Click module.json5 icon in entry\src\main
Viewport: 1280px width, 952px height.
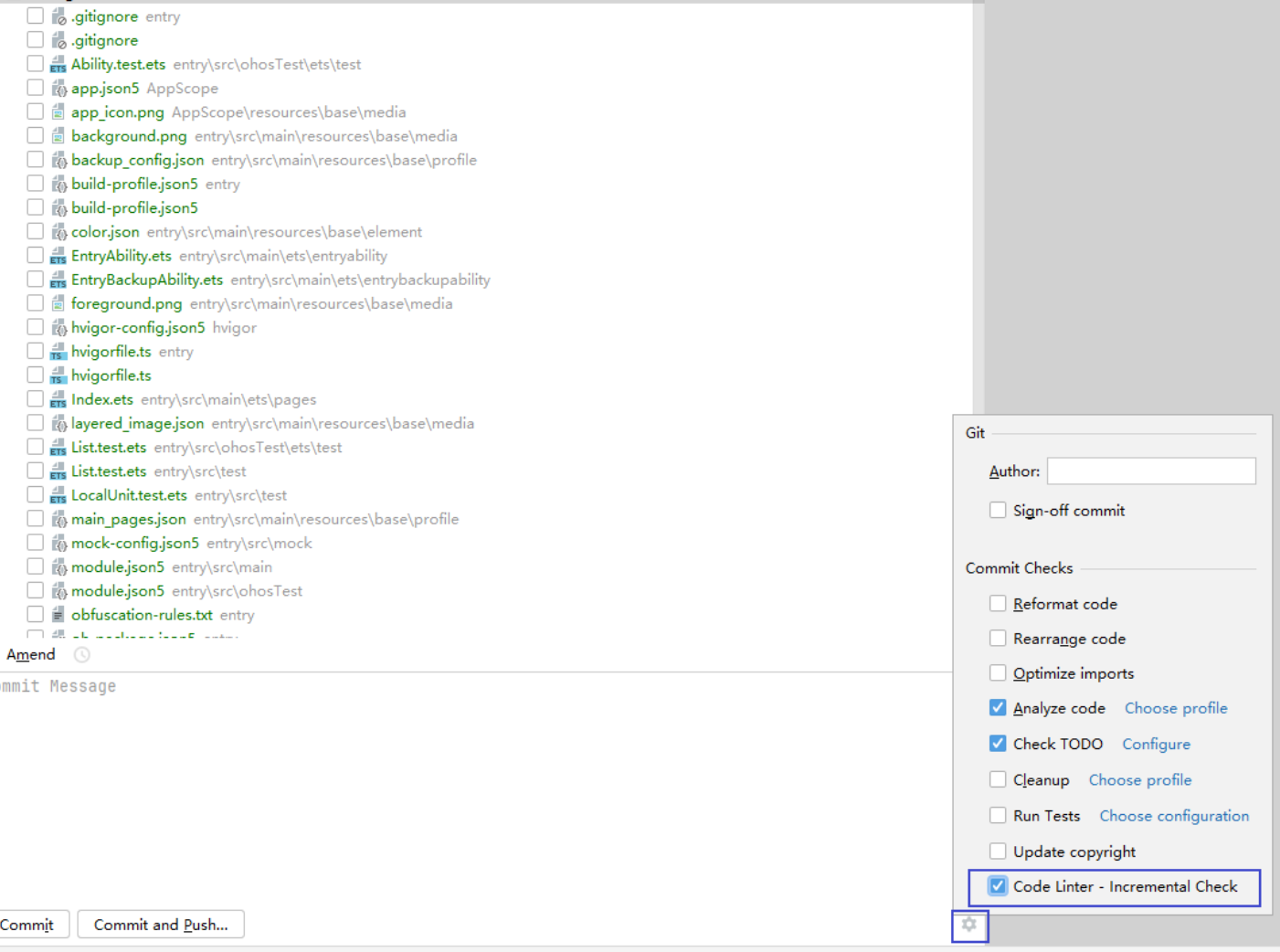58,566
